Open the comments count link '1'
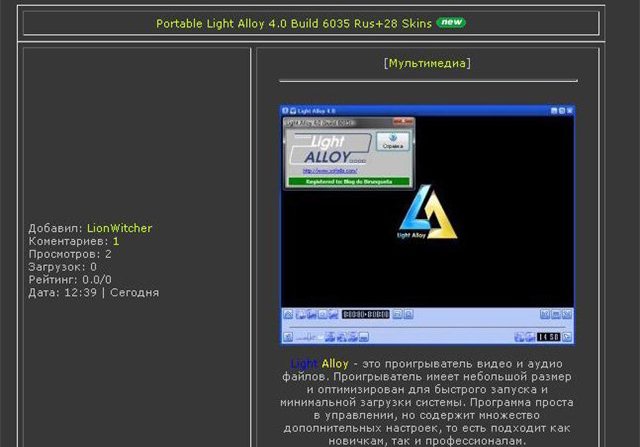The width and height of the screenshot is (640, 447). (116, 241)
